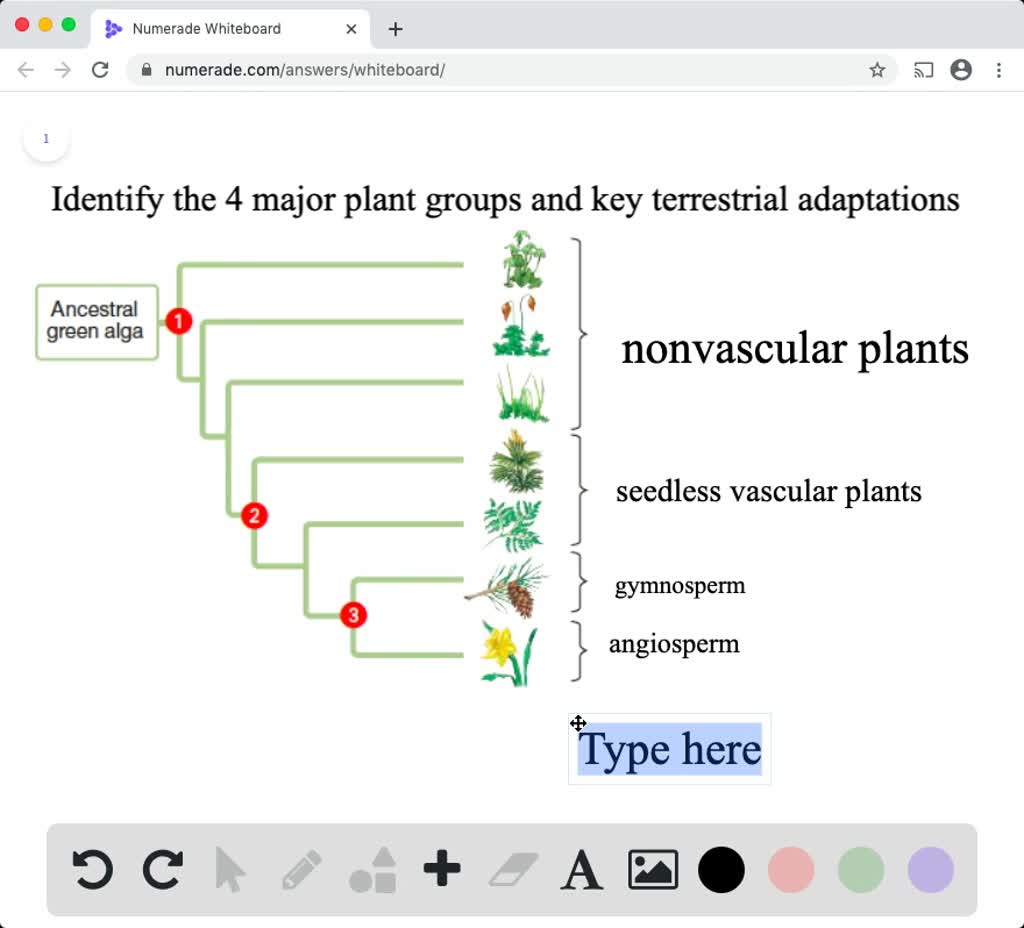1024x928 pixels.
Task: Select the pencil drawing tool
Action: (301, 869)
